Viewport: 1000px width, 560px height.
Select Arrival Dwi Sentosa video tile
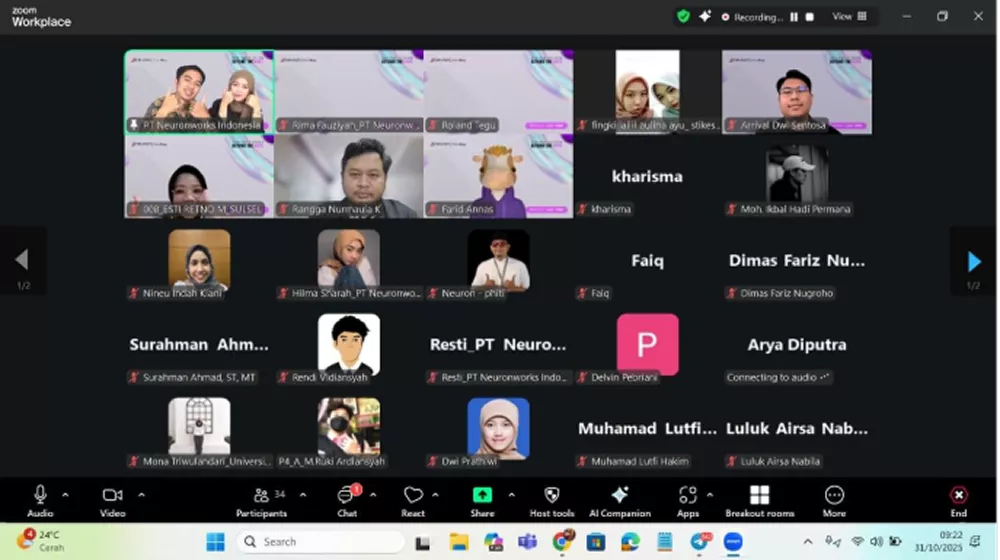point(797,92)
